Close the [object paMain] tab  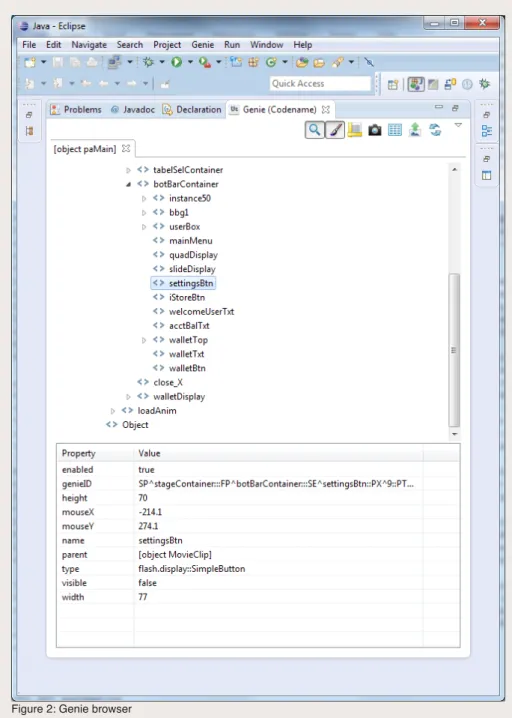(126, 149)
